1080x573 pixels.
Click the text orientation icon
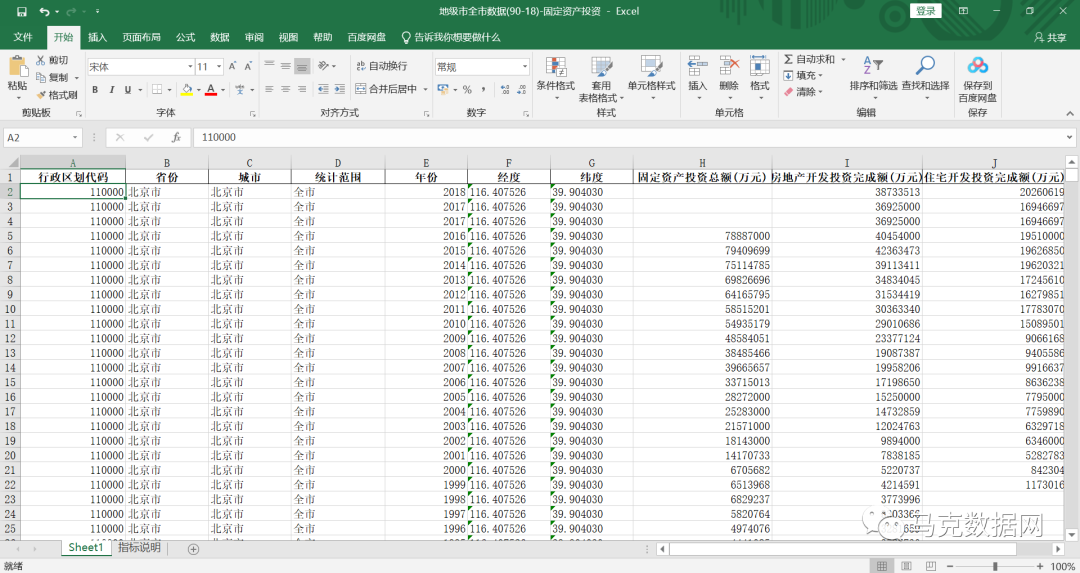pos(324,66)
